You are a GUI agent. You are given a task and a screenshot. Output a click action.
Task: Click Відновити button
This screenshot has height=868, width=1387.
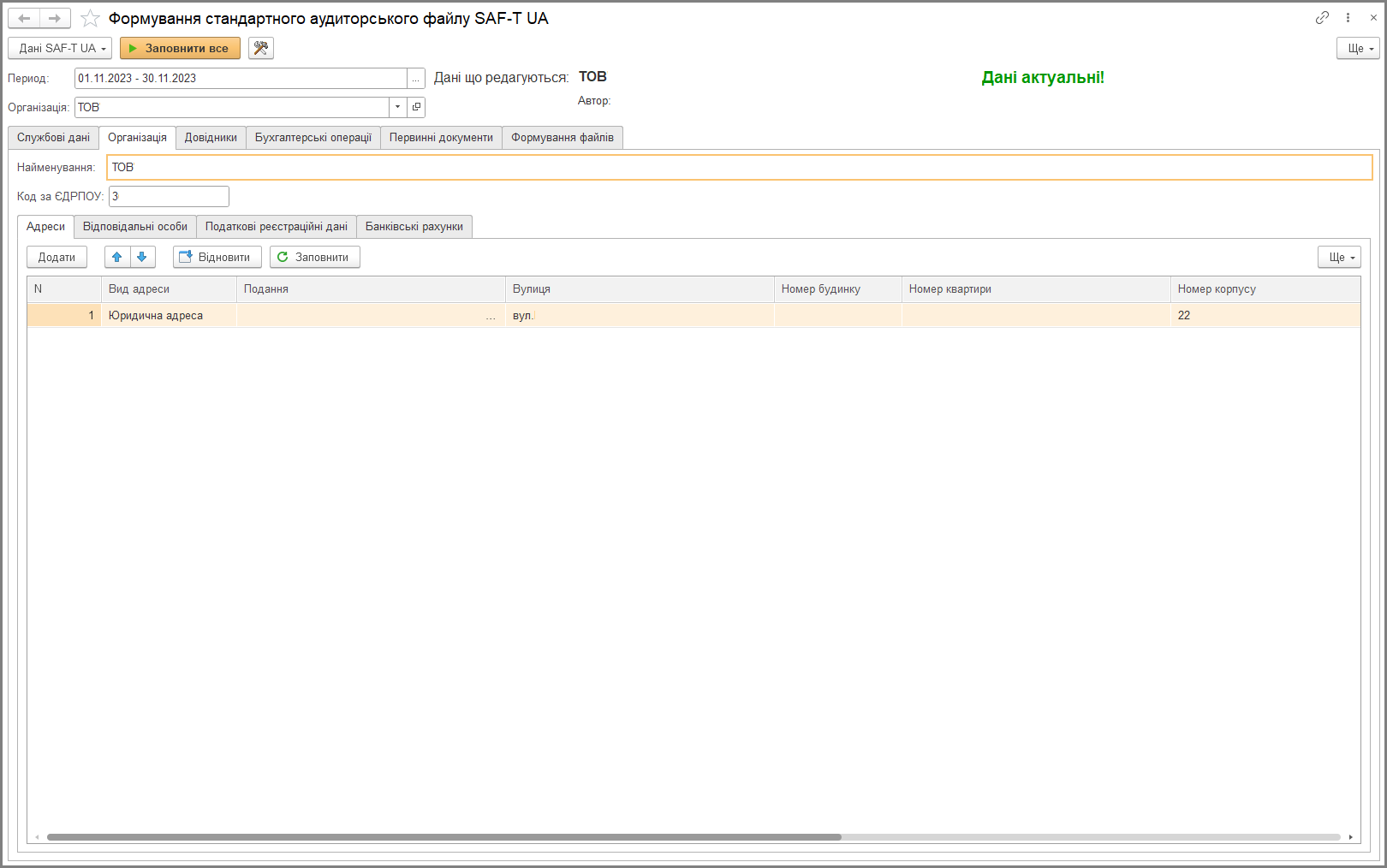(x=217, y=257)
